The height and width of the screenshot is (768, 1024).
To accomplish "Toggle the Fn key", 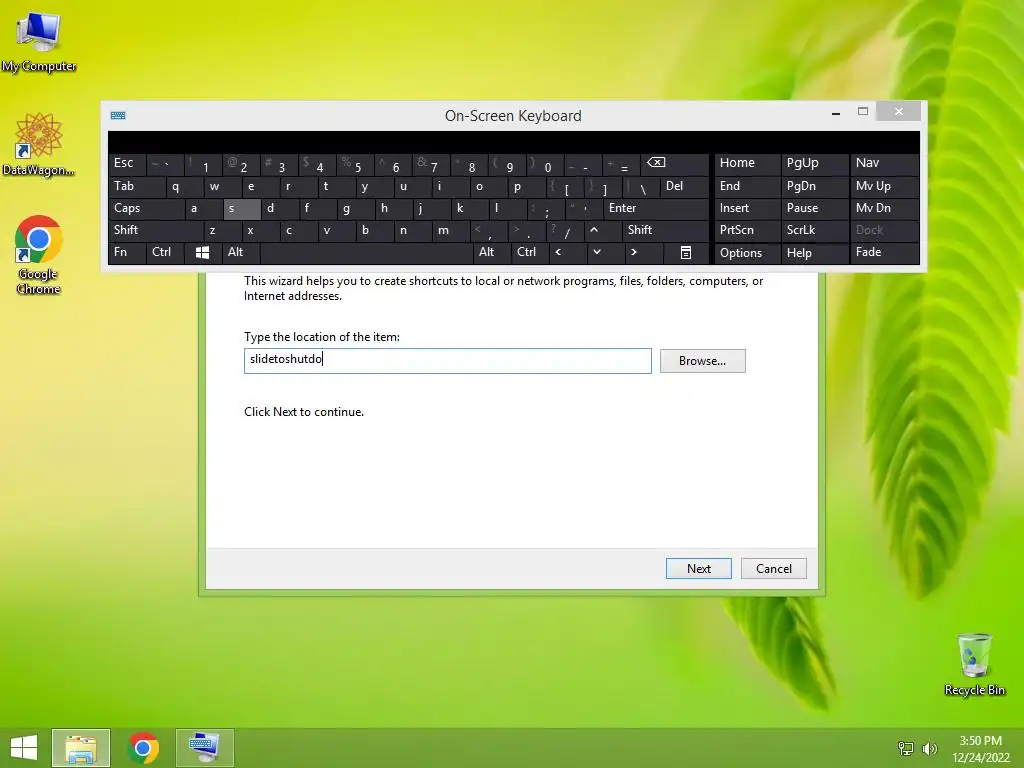I will (x=127, y=253).
